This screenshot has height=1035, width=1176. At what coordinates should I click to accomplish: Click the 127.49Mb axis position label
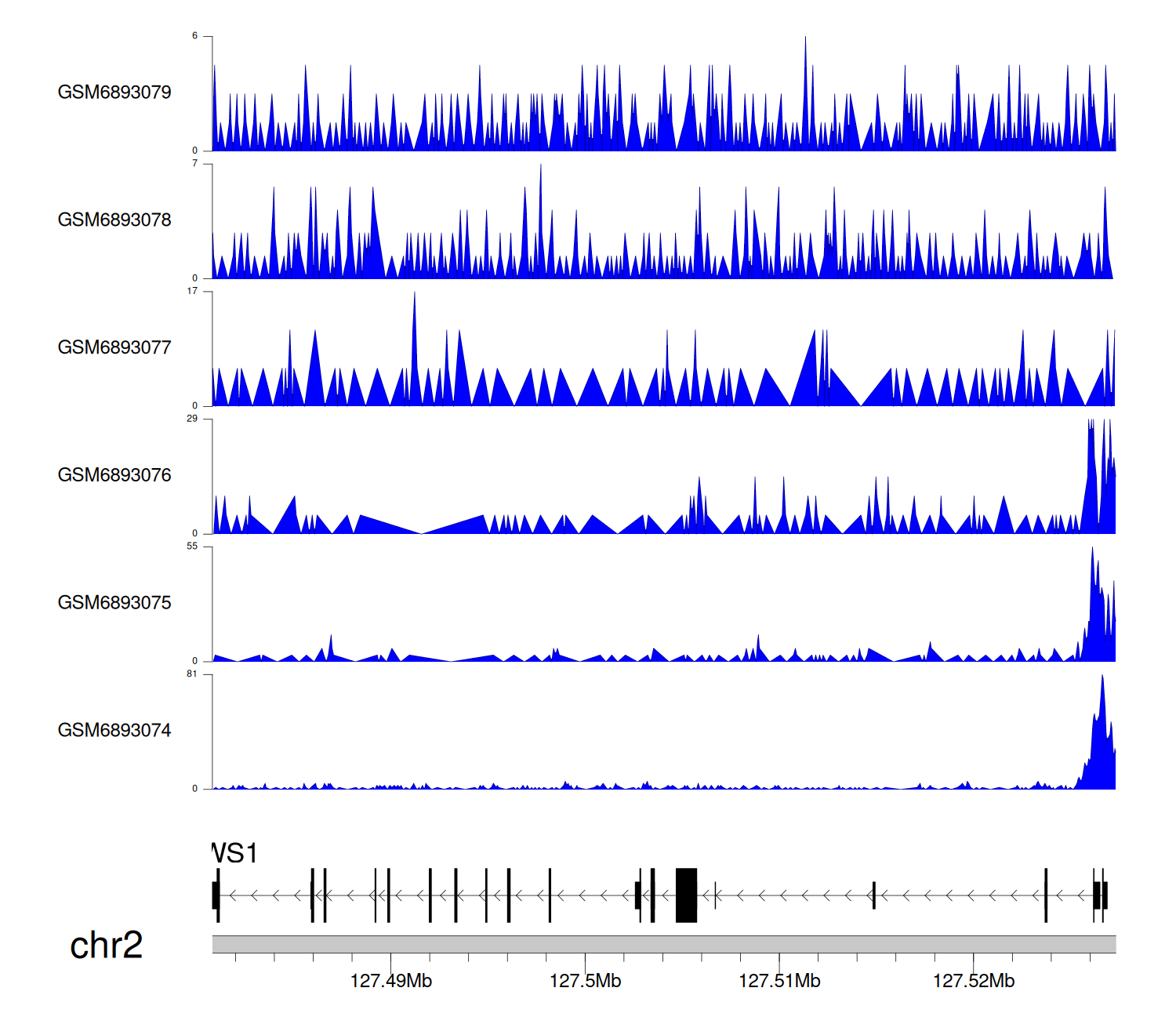pyautogui.click(x=390, y=981)
